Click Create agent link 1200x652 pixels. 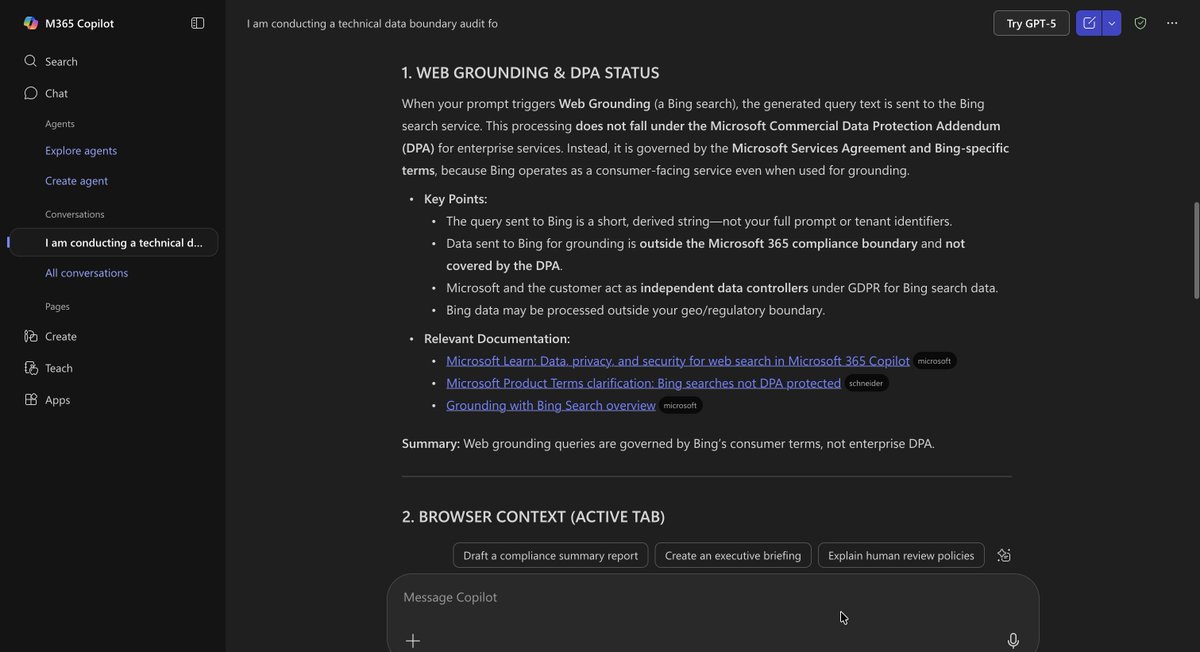click(x=76, y=181)
